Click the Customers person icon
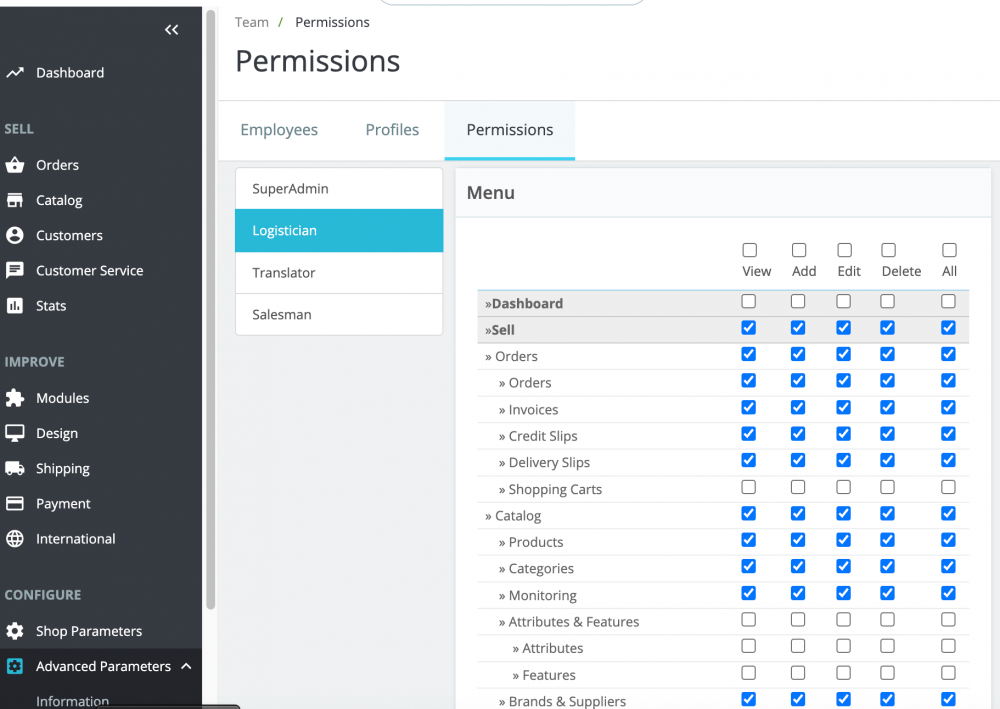 click(15, 235)
